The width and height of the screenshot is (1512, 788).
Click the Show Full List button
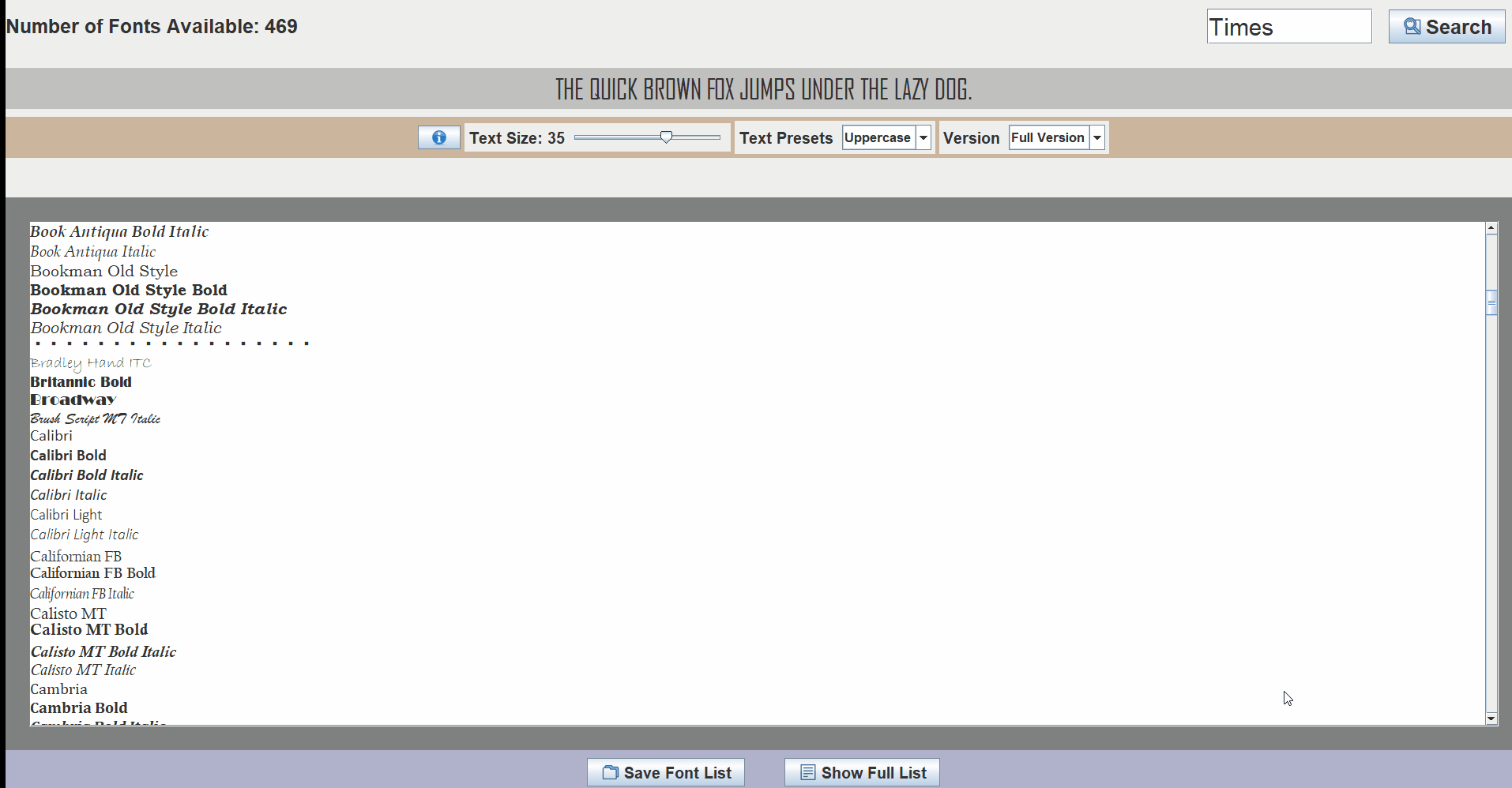pos(862,772)
